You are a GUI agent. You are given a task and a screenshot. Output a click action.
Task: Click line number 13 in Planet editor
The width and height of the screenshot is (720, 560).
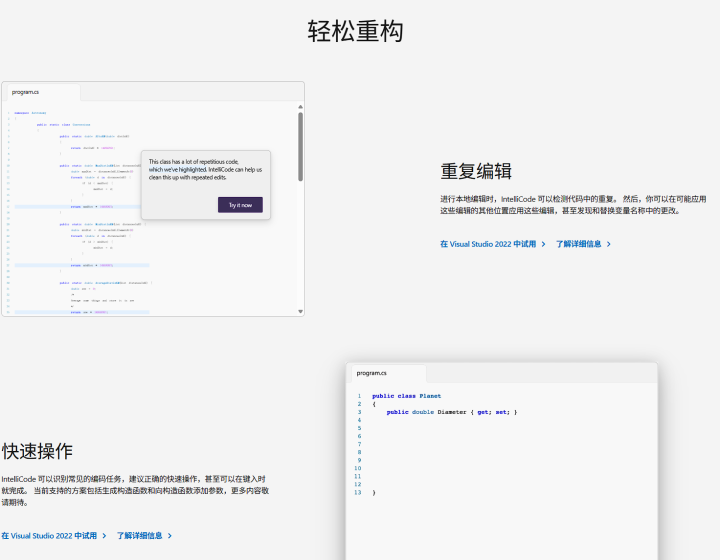click(357, 493)
